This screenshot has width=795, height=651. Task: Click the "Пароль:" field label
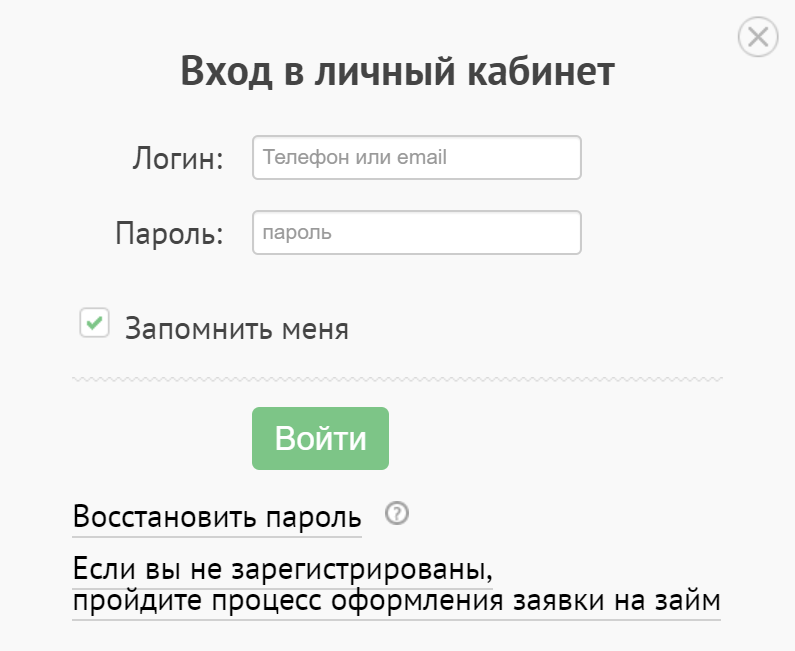[169, 233]
